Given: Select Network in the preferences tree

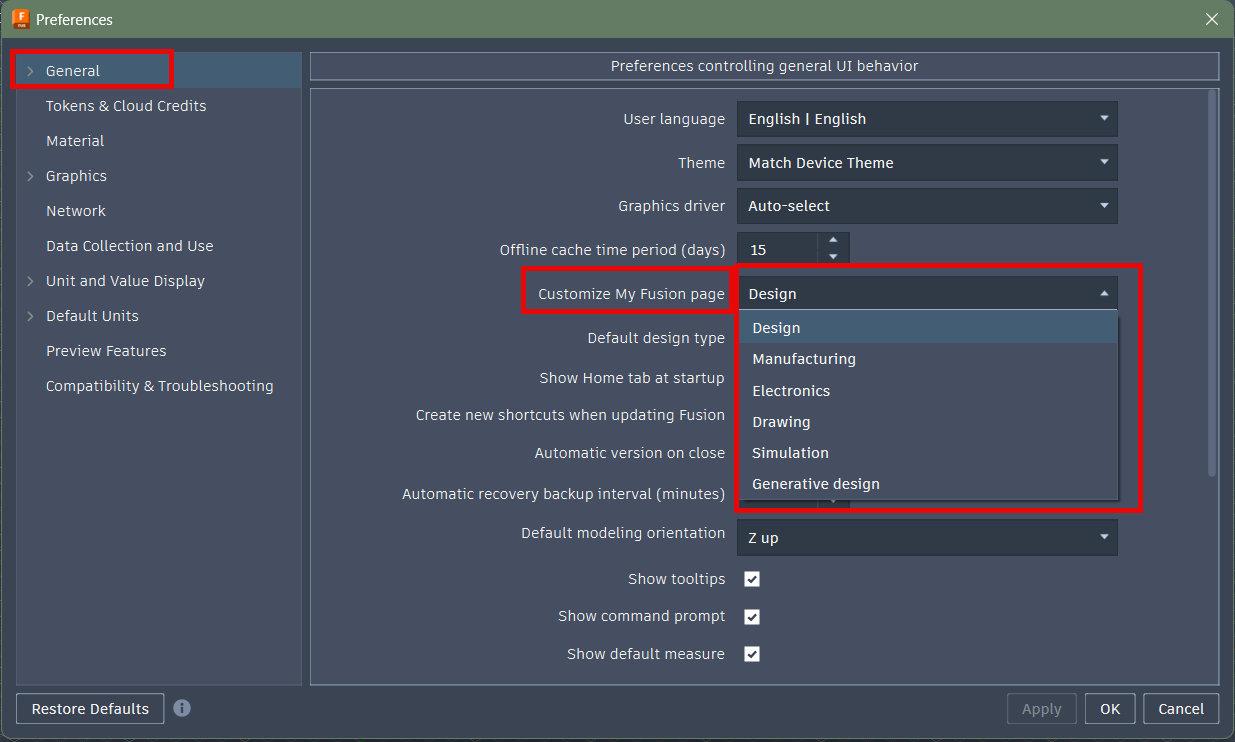Looking at the screenshot, I should tap(75, 211).
